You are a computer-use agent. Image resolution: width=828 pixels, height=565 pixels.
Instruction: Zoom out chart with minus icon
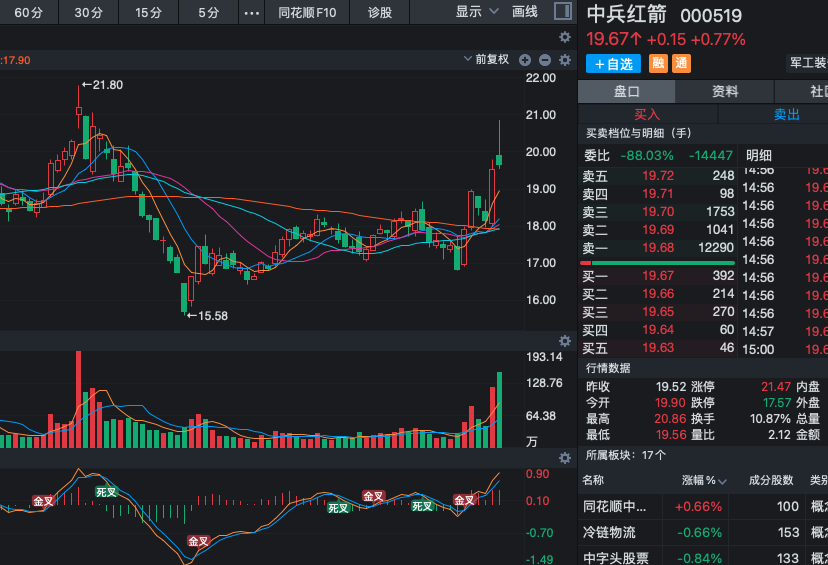click(x=545, y=60)
